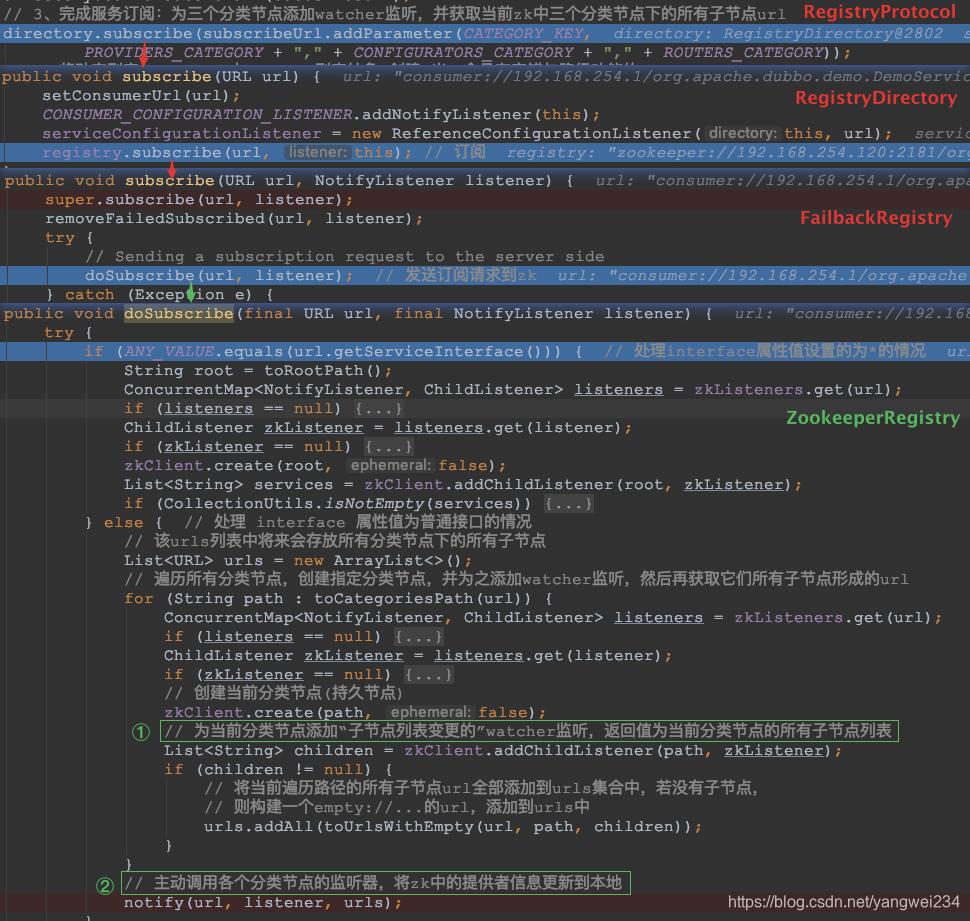Viewport: 970px width, 921px height.
Task: Click the doSubscribe(url, listener) call in try block
Action: (214, 275)
